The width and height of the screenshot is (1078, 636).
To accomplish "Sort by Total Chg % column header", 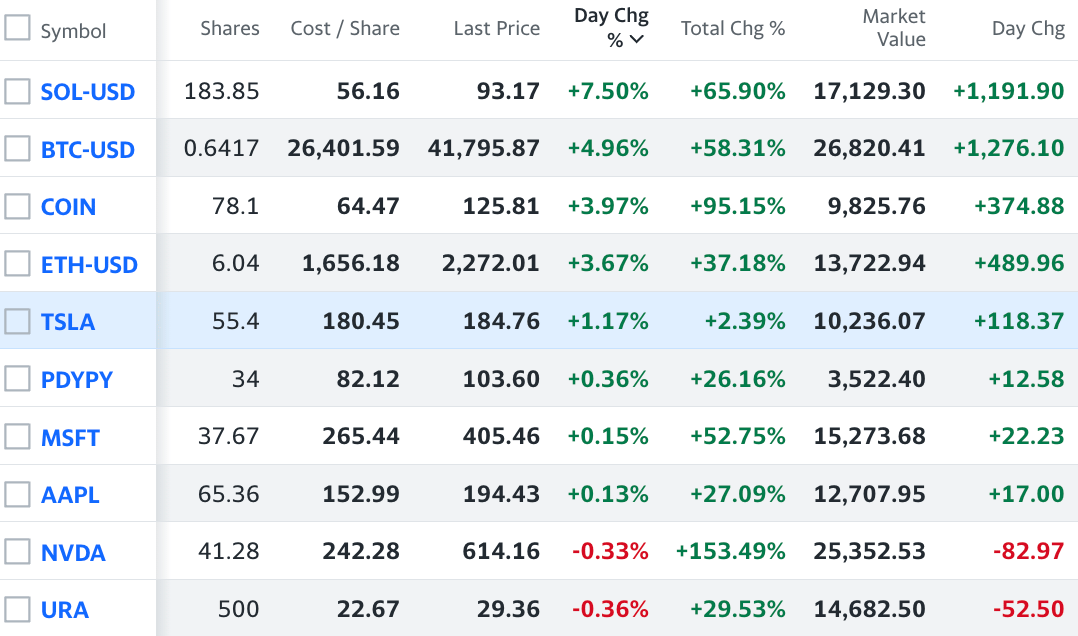I will click(733, 28).
